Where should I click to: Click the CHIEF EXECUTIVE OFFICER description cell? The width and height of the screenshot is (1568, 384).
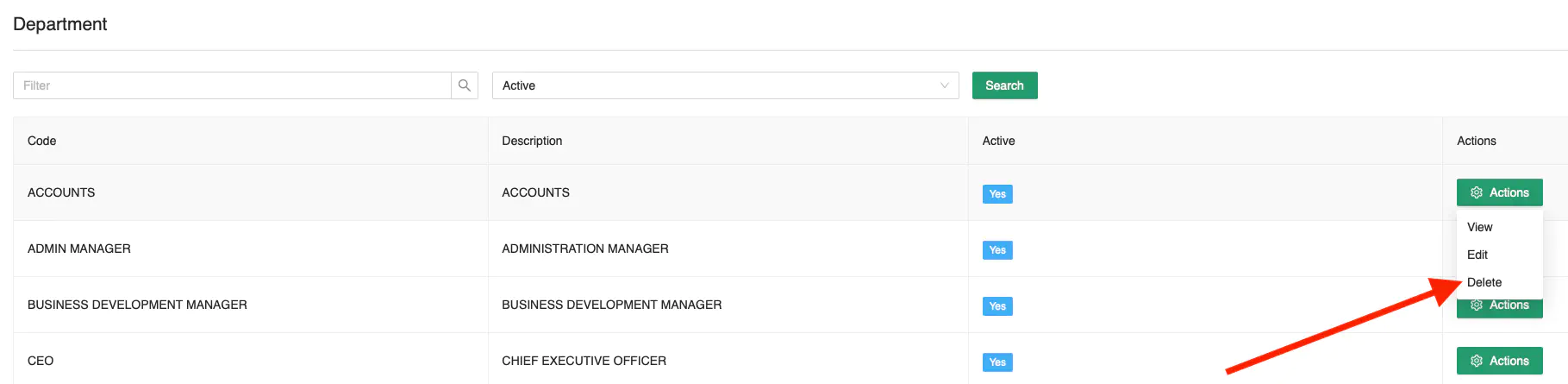tap(584, 361)
